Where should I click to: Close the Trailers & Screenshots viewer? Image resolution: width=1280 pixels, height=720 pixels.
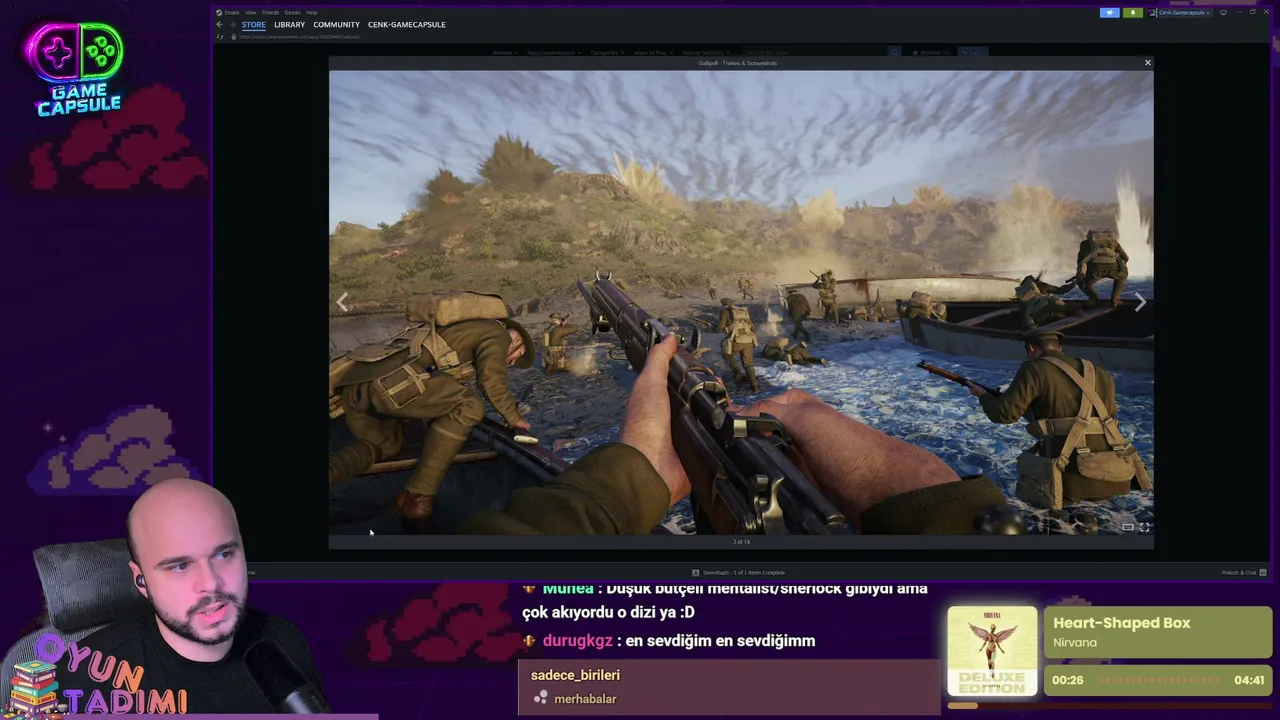[x=1147, y=63]
